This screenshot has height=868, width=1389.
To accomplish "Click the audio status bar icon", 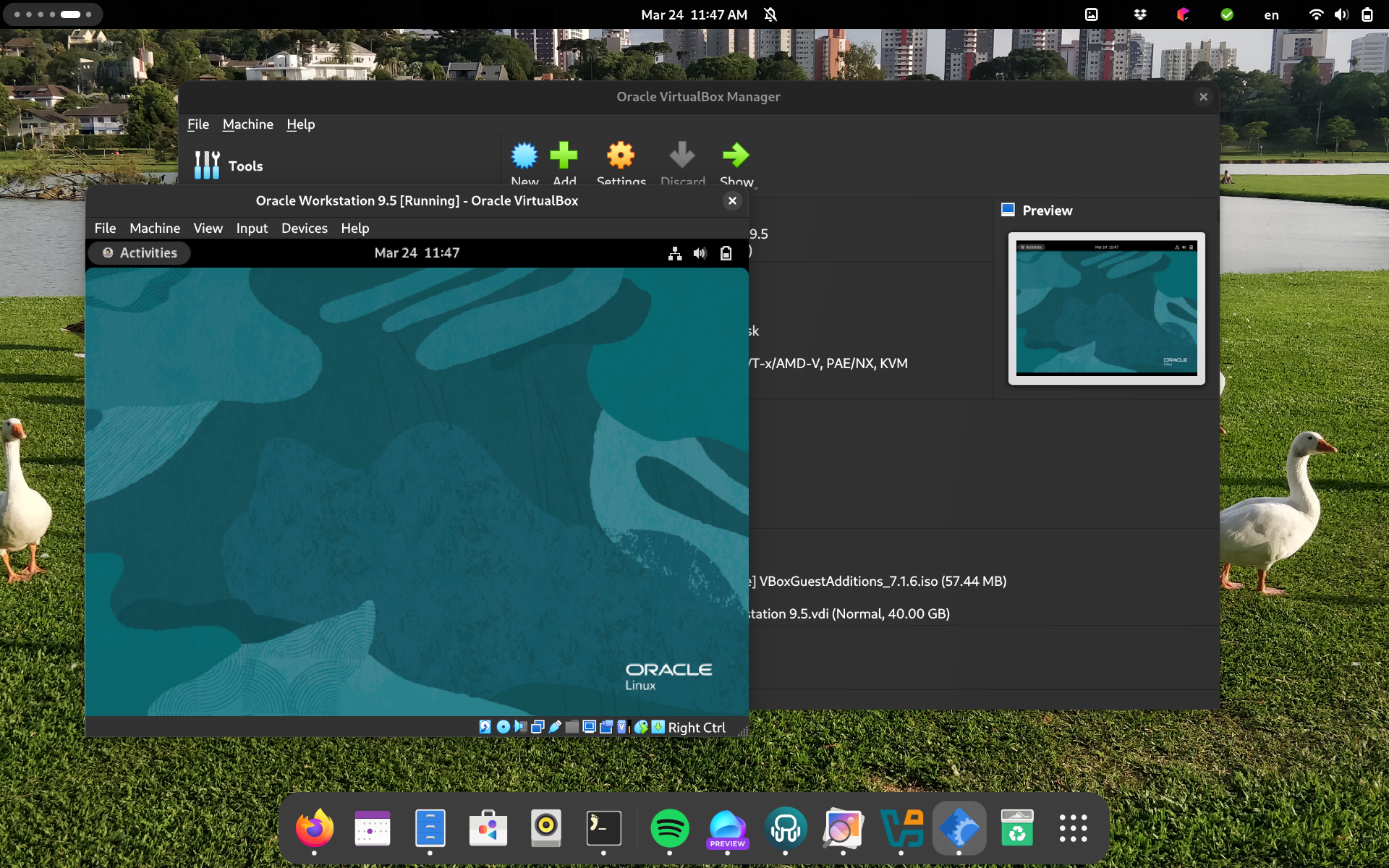I will pos(520,727).
